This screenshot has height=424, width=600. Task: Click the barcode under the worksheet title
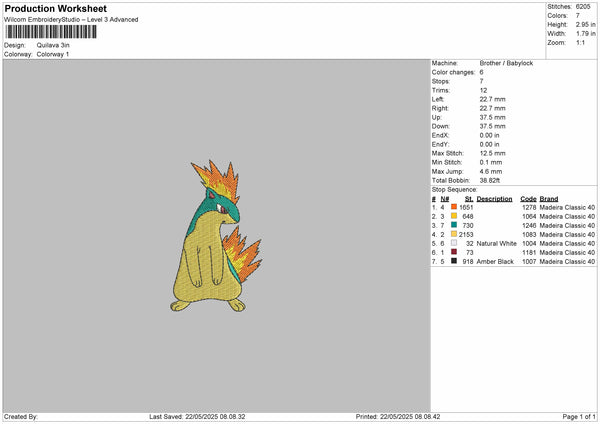(x=51, y=32)
